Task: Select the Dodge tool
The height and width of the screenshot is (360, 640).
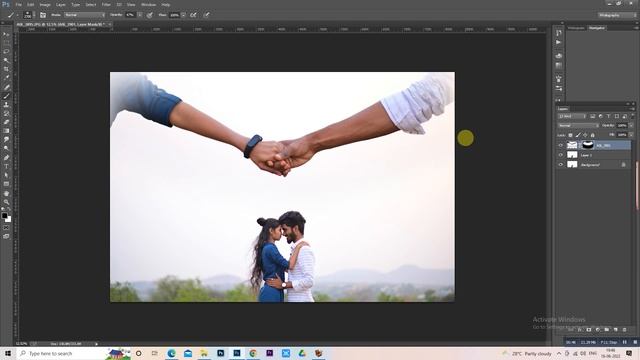Action: click(6, 148)
